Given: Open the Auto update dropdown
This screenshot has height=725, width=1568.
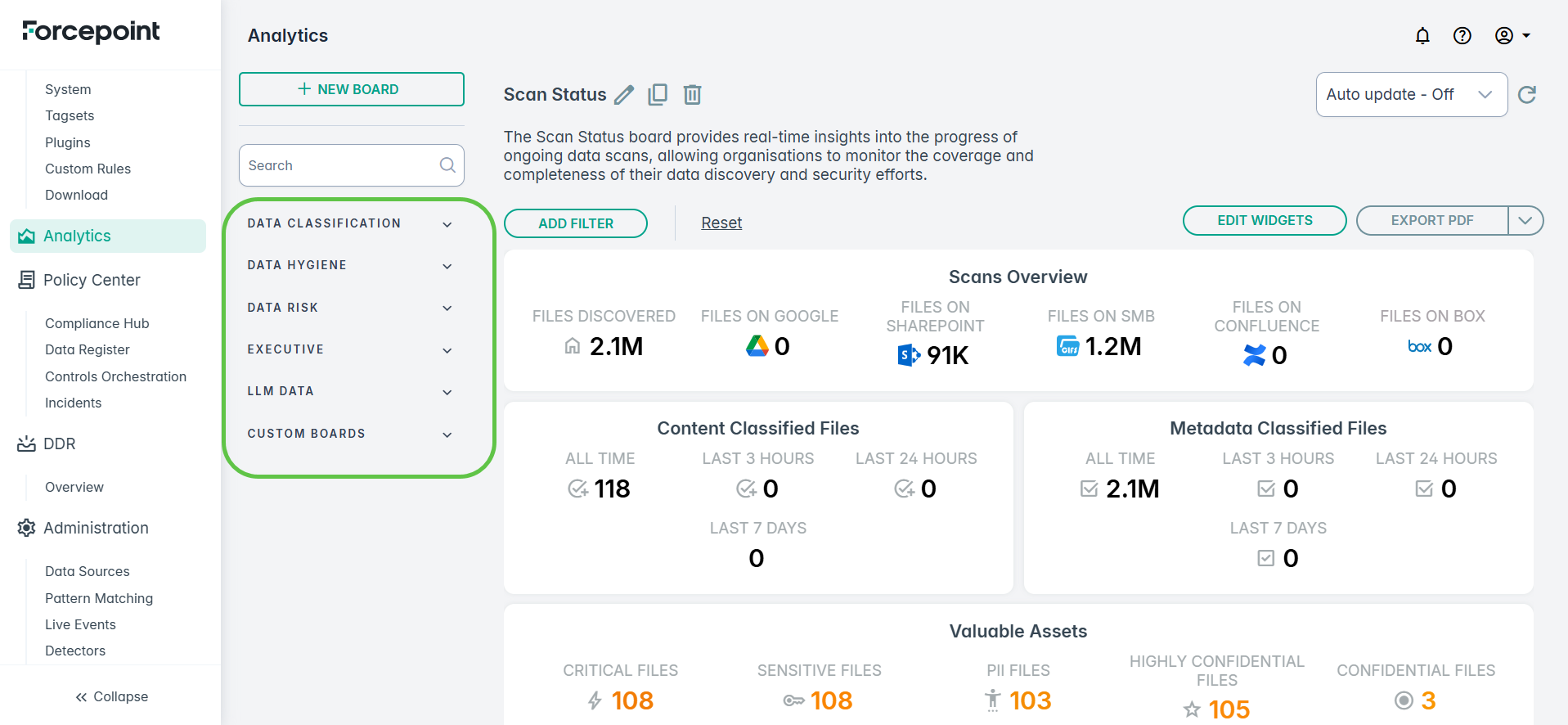Looking at the screenshot, I should point(1411,95).
